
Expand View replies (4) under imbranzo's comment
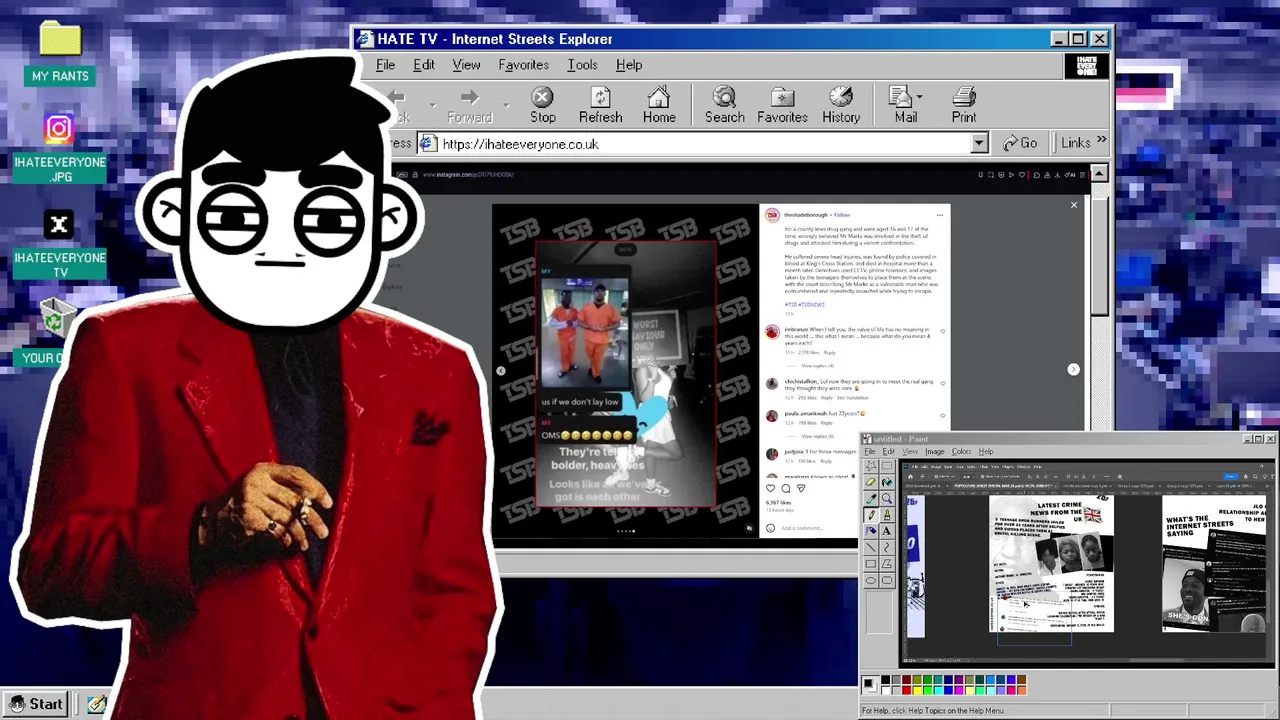point(818,366)
